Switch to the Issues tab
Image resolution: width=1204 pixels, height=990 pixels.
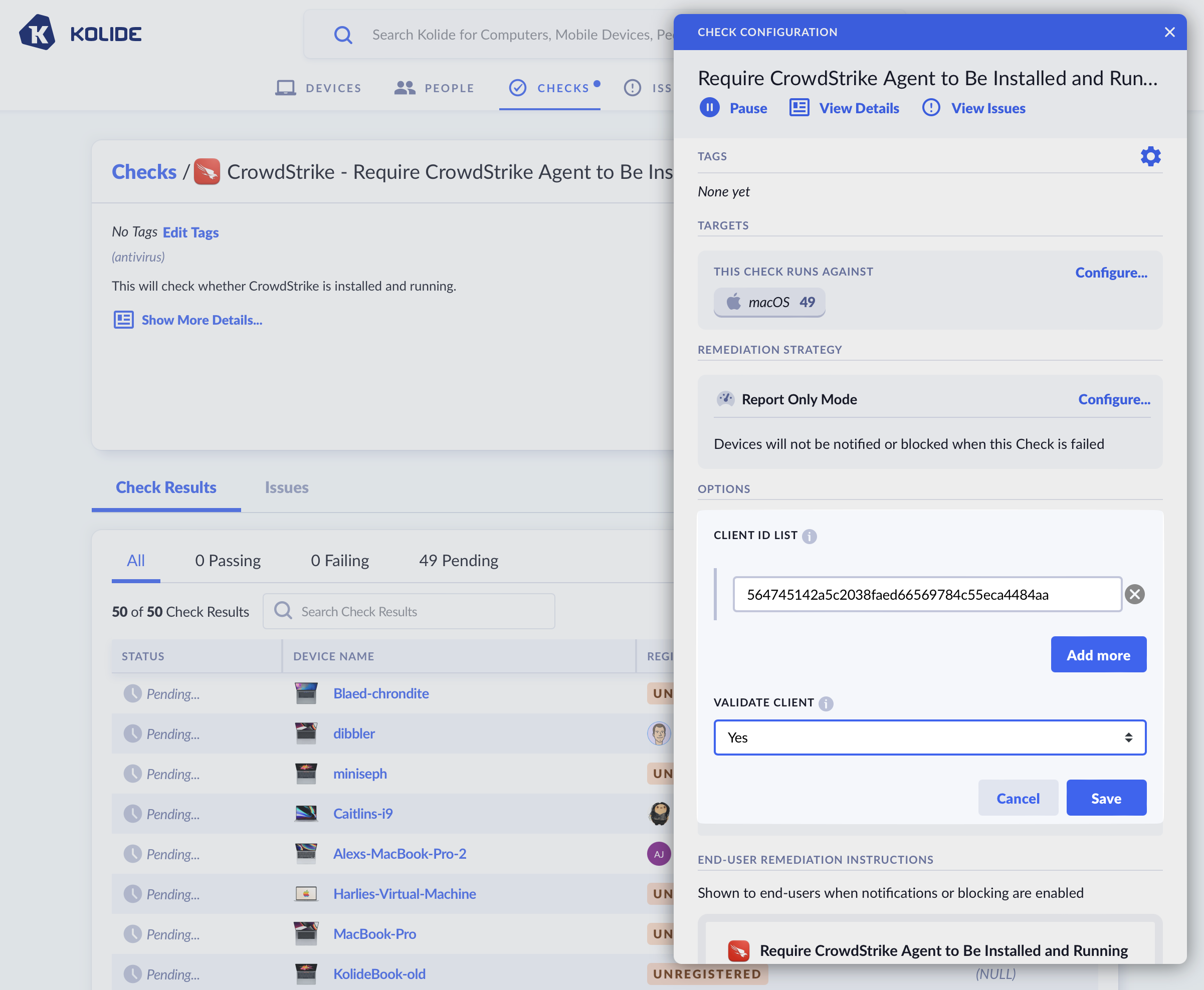coord(286,487)
